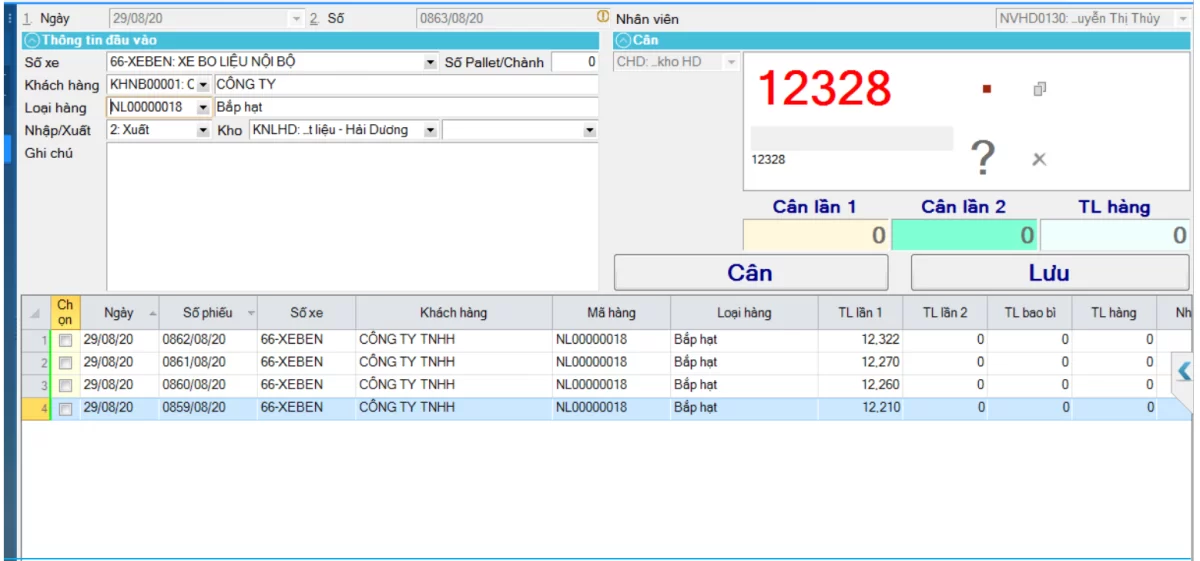Open the Nhập/Xuất dropdown
This screenshot has width=1200, height=561.
pyautogui.click(x=203, y=130)
